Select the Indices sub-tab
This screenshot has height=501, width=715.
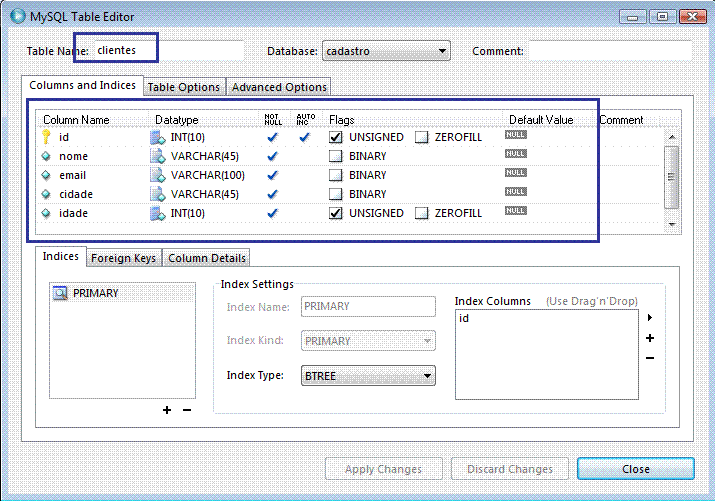point(61,256)
